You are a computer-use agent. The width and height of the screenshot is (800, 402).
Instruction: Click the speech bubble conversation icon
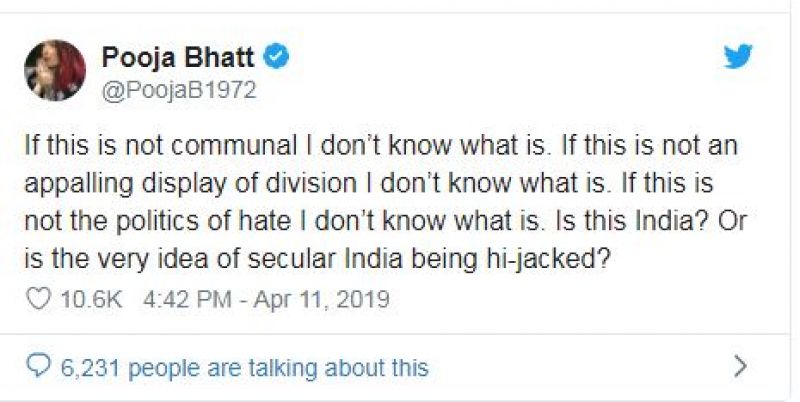coord(38,367)
